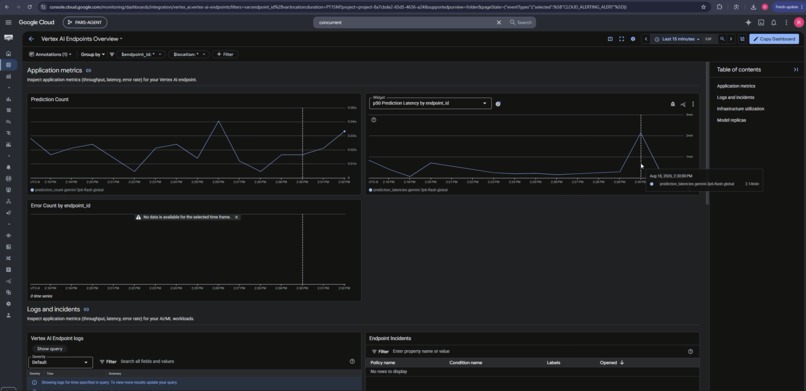Jump to Logs and incidents in contents
The image size is (806, 391).
pos(736,98)
